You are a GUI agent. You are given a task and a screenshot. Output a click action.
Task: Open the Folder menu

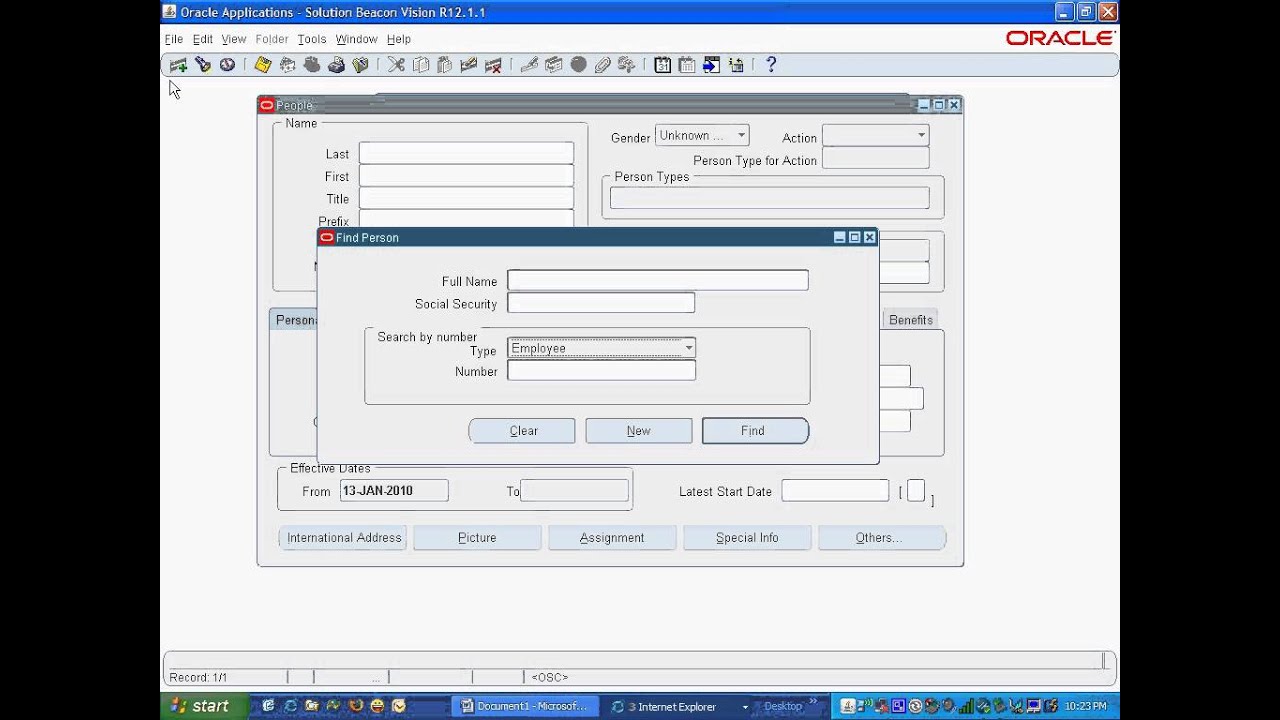click(272, 39)
